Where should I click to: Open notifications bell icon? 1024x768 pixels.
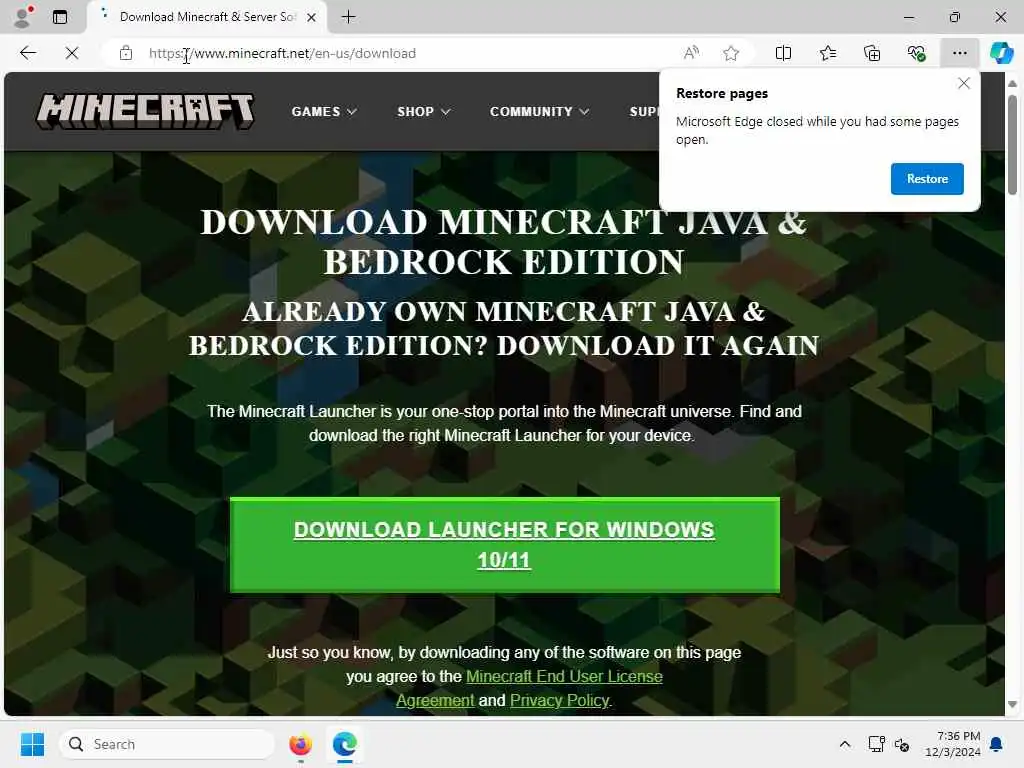click(x=997, y=744)
